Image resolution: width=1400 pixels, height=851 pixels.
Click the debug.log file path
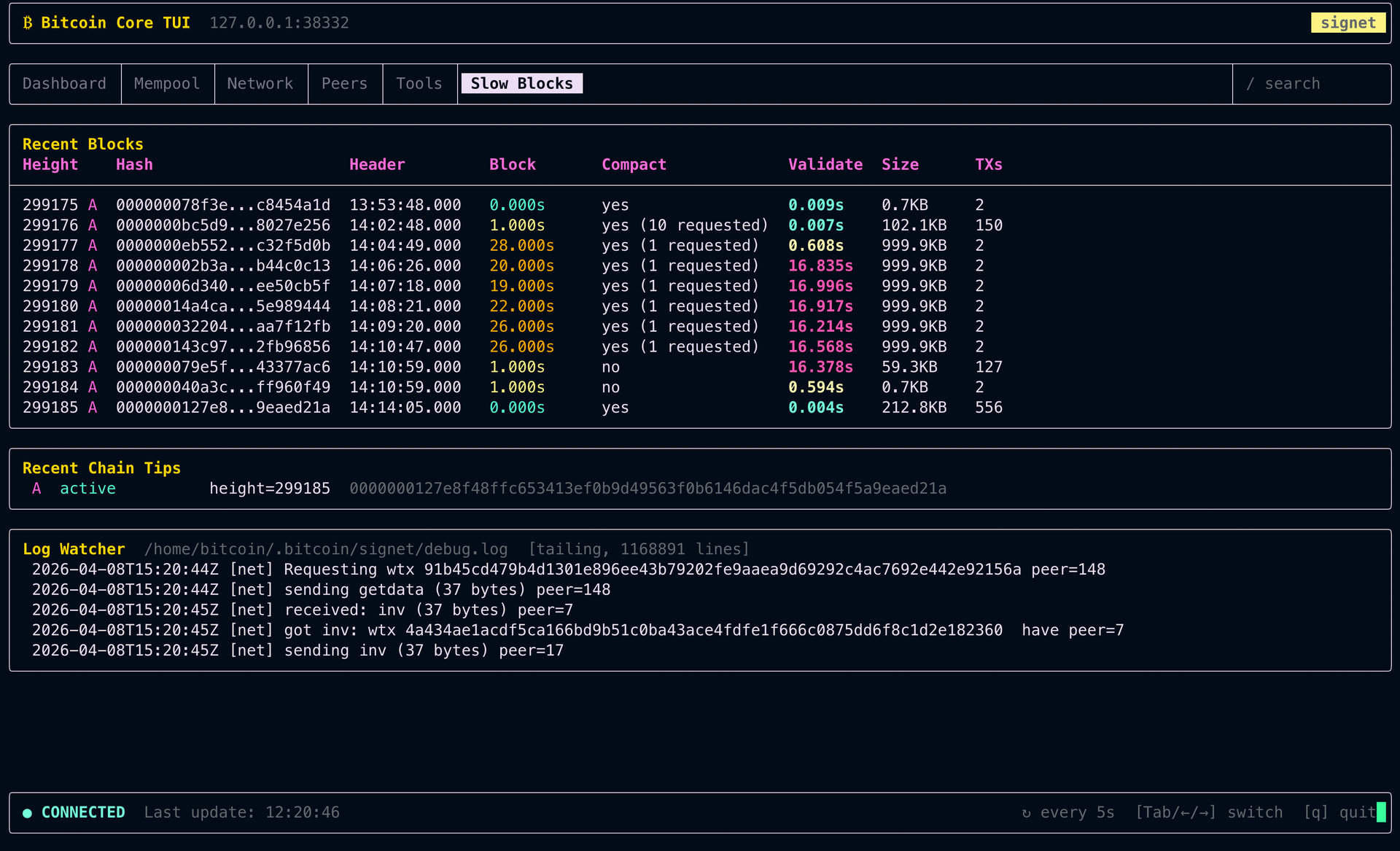[x=325, y=549]
